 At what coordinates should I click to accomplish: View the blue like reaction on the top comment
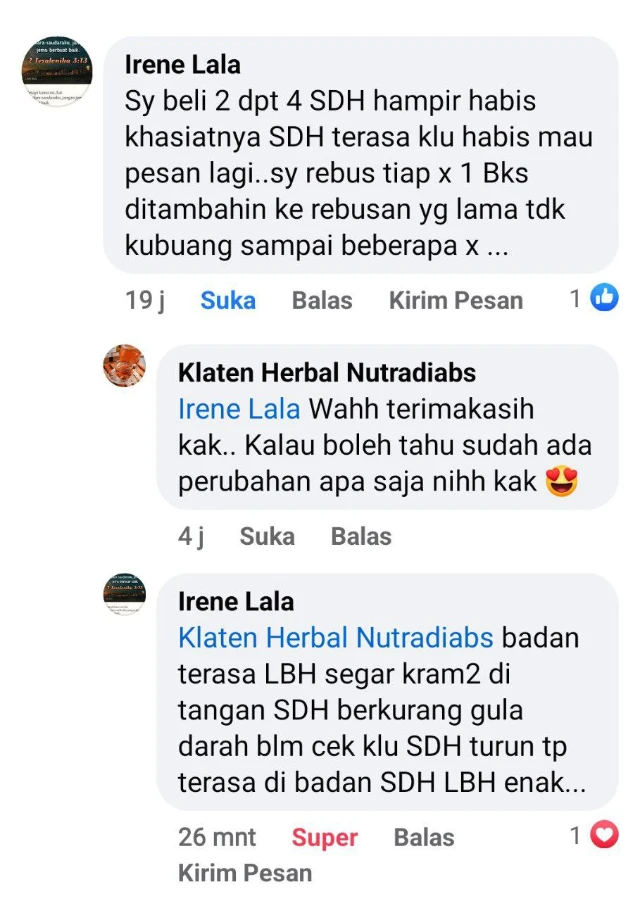604,298
